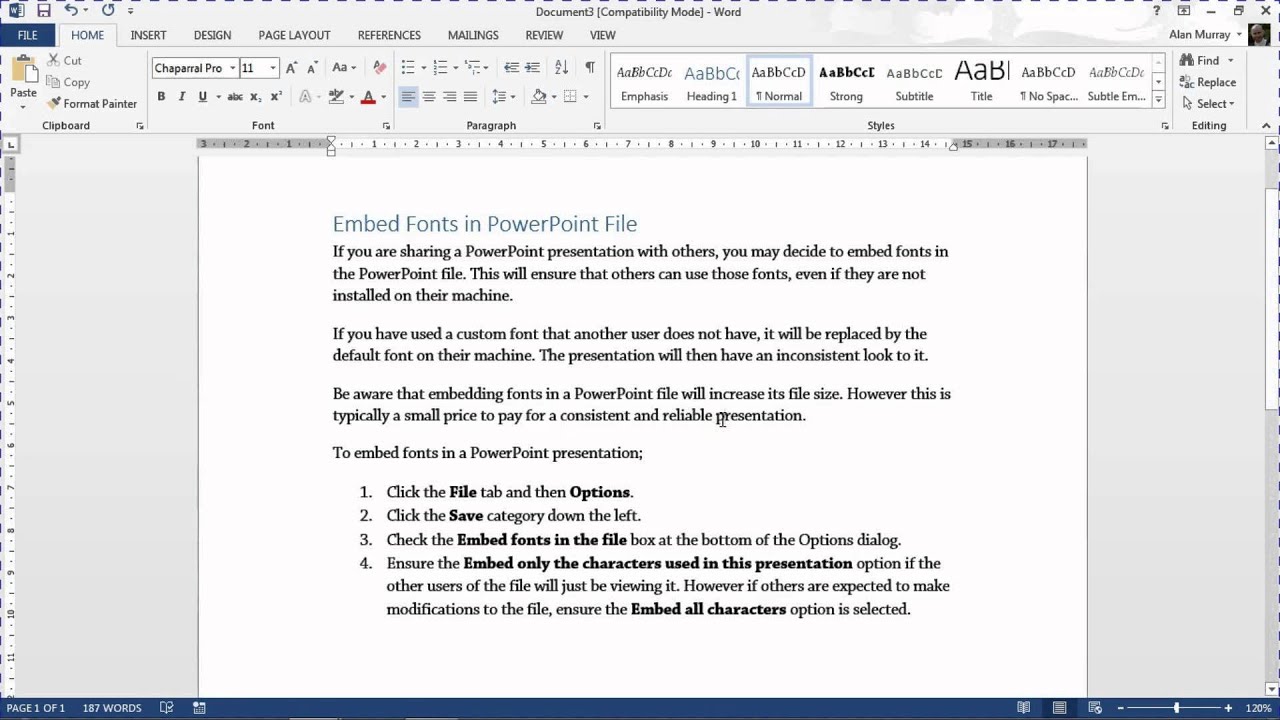This screenshot has height=720, width=1280.
Task: Open the Select dropdown in Editing
Action: [1207, 104]
